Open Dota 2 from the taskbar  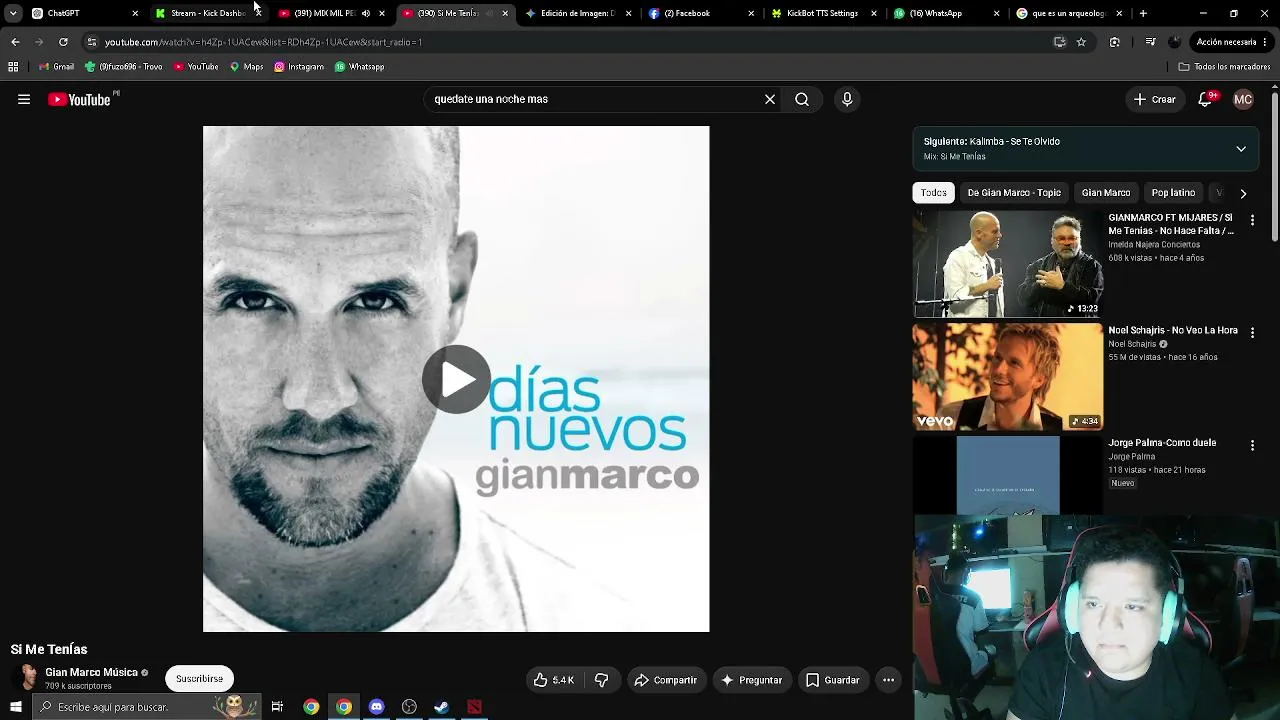click(474, 707)
